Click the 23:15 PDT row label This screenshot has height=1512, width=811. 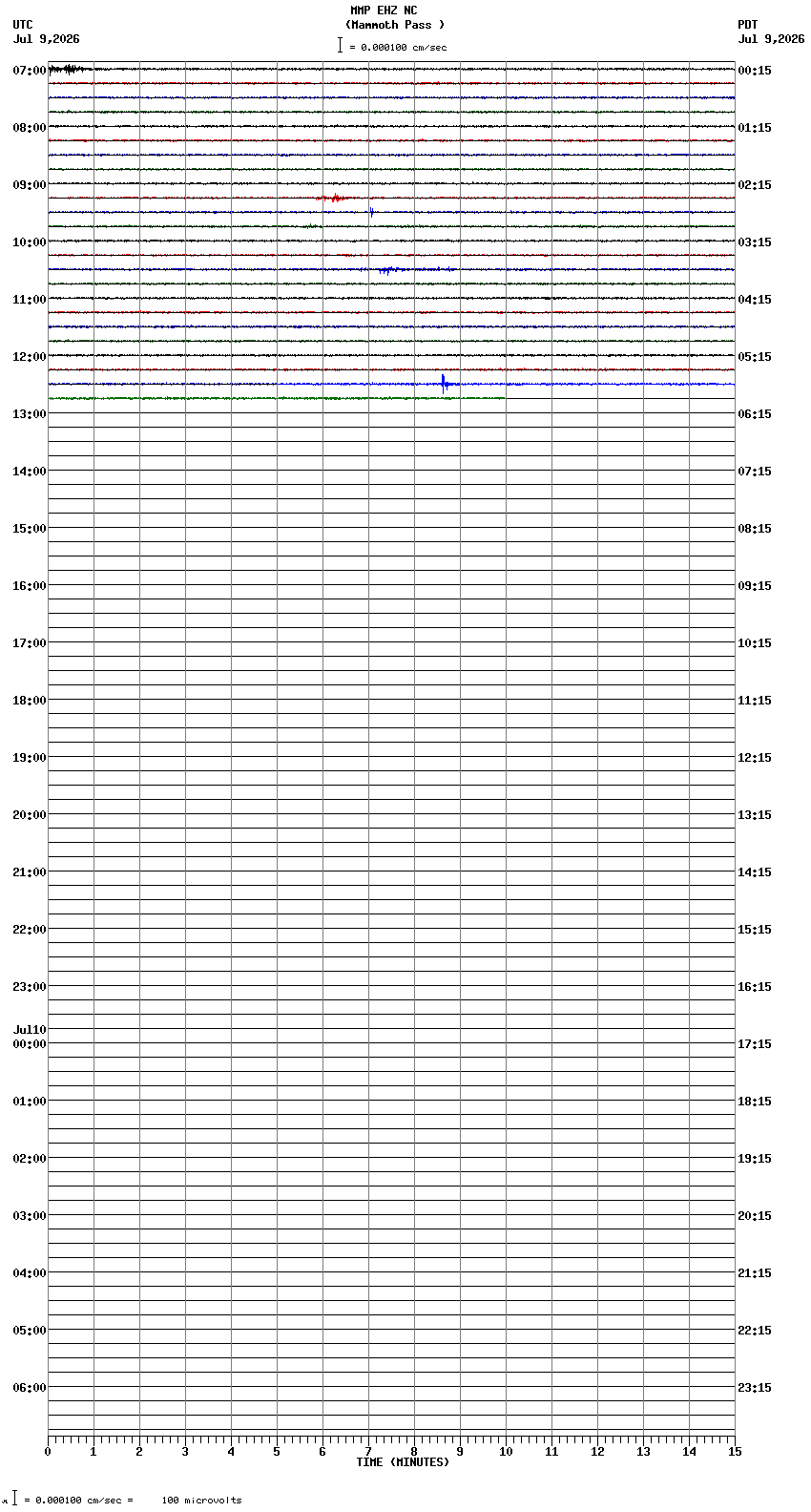pyautogui.click(x=755, y=1388)
